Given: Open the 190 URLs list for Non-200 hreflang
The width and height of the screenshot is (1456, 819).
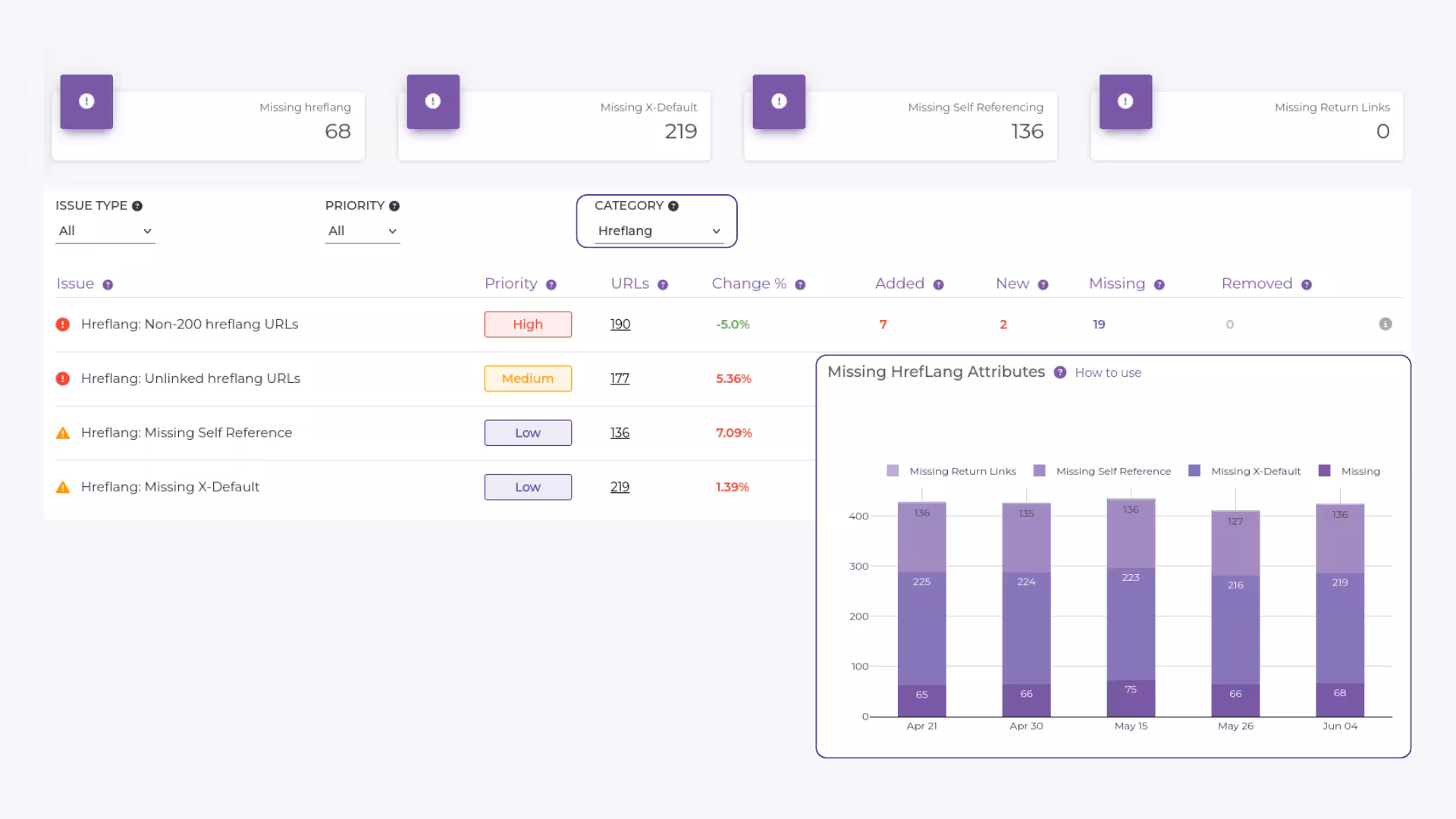Looking at the screenshot, I should pos(620,324).
